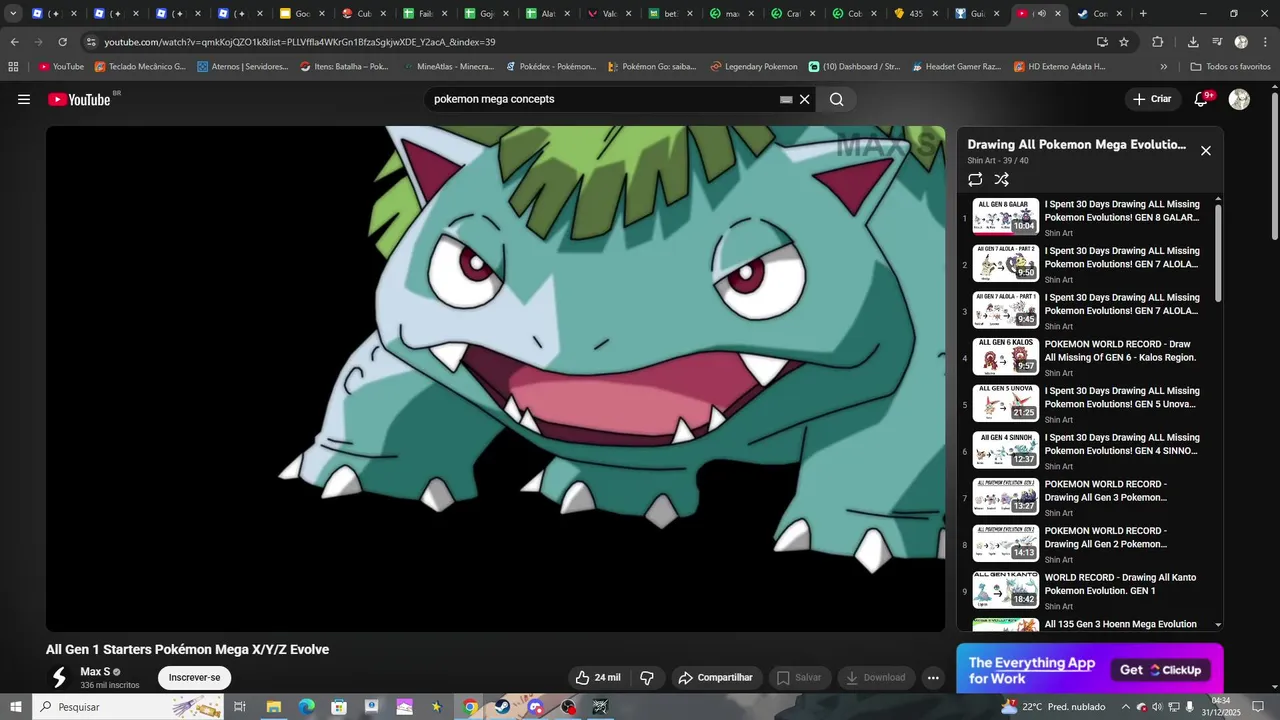Open Task View on the taskbar
The width and height of the screenshot is (1280, 720).
(240, 707)
